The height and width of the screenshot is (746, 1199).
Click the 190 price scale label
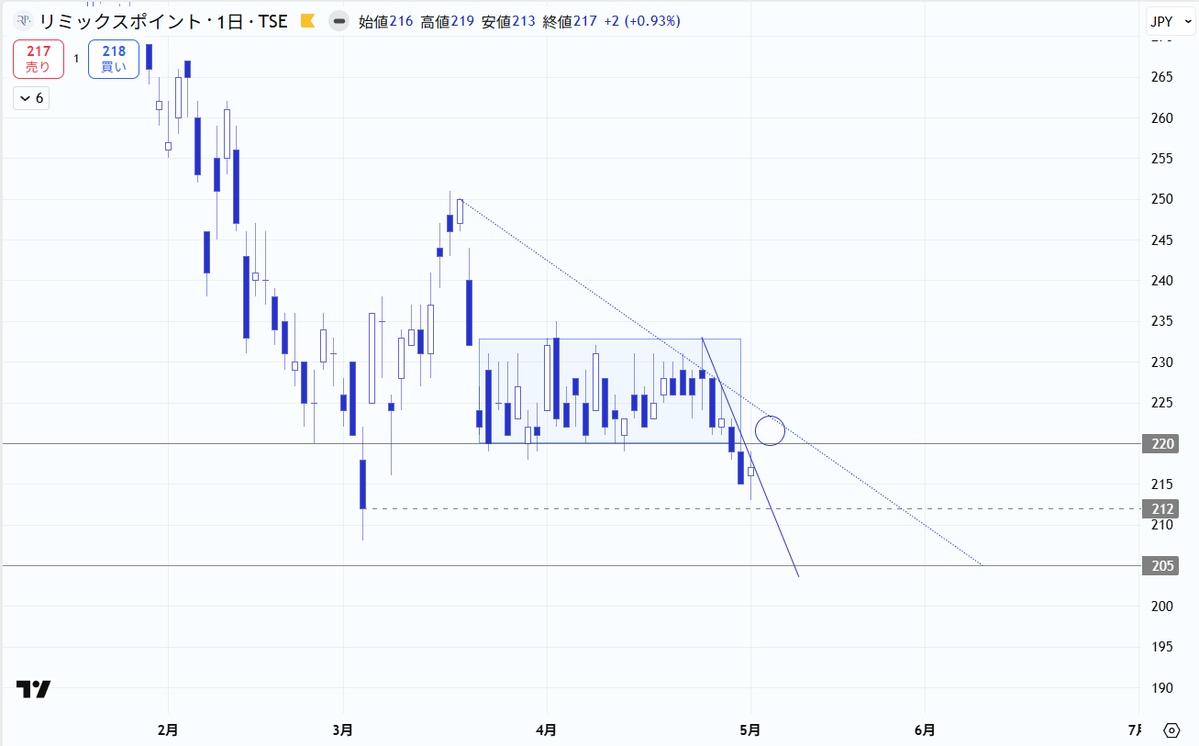click(1162, 688)
